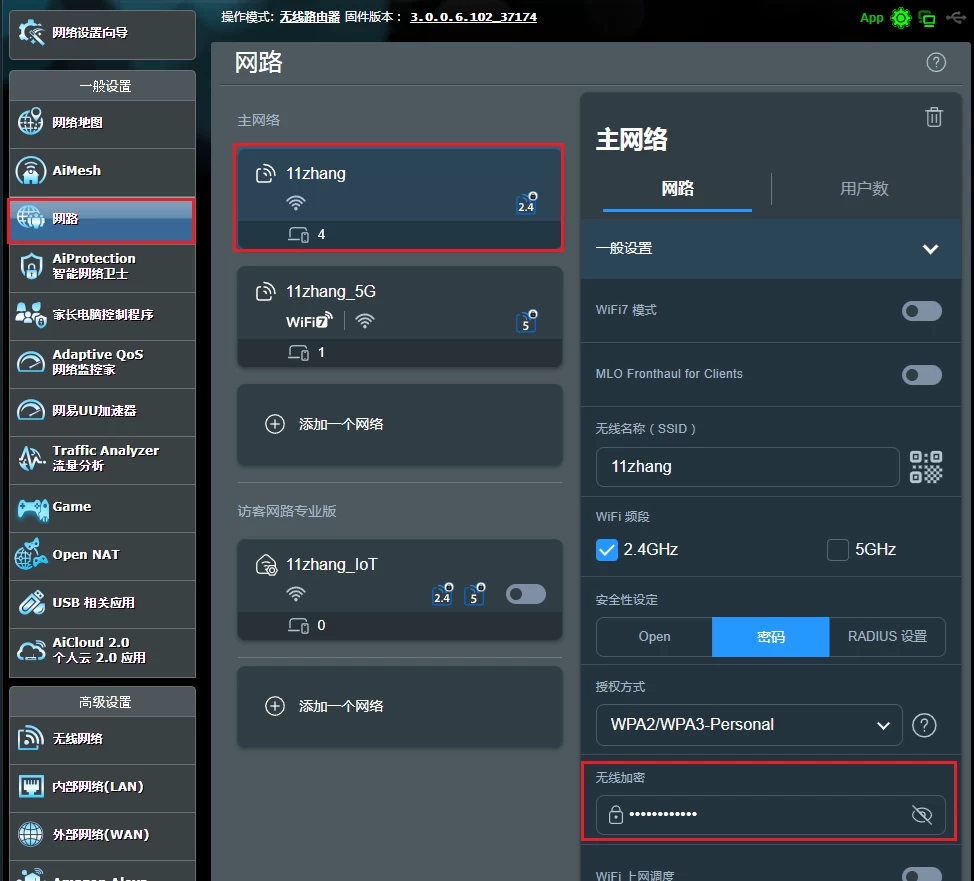
Task: Enable the 11zhang_IoT network toggle
Action: [526, 593]
